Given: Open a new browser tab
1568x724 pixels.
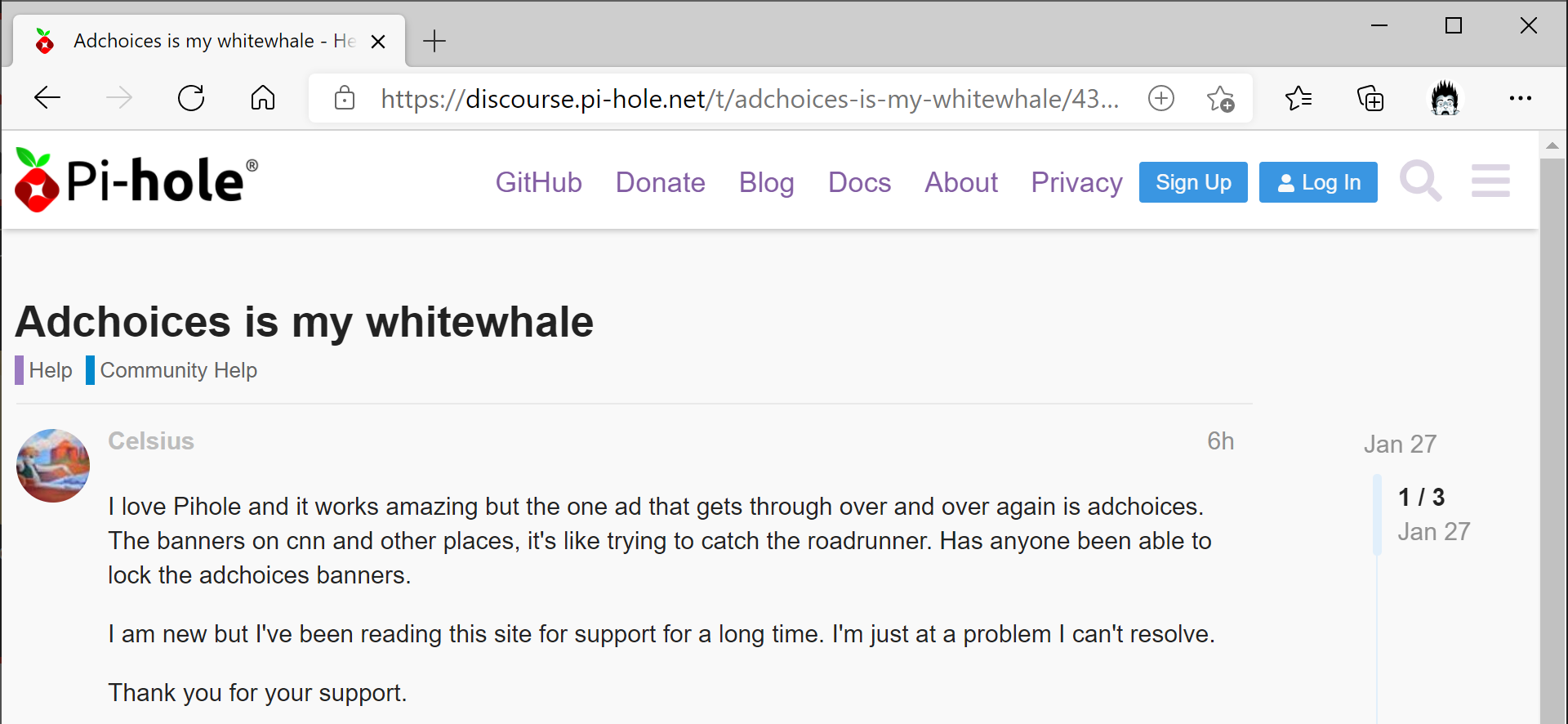Looking at the screenshot, I should tap(434, 41).
